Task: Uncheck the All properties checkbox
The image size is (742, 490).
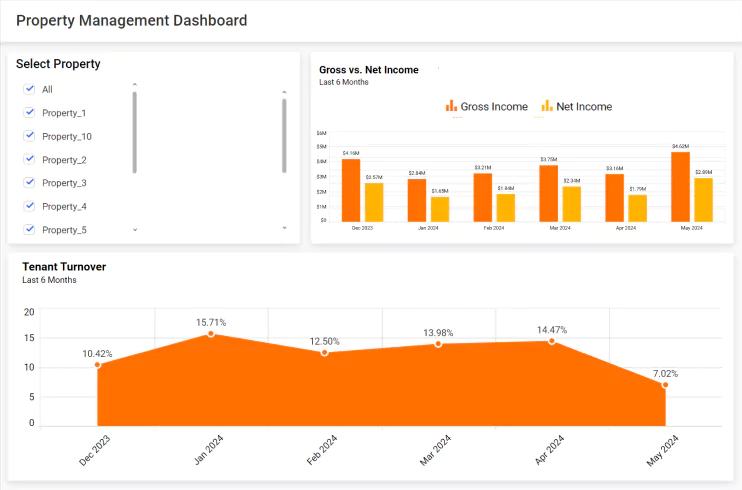Action: (x=29, y=89)
